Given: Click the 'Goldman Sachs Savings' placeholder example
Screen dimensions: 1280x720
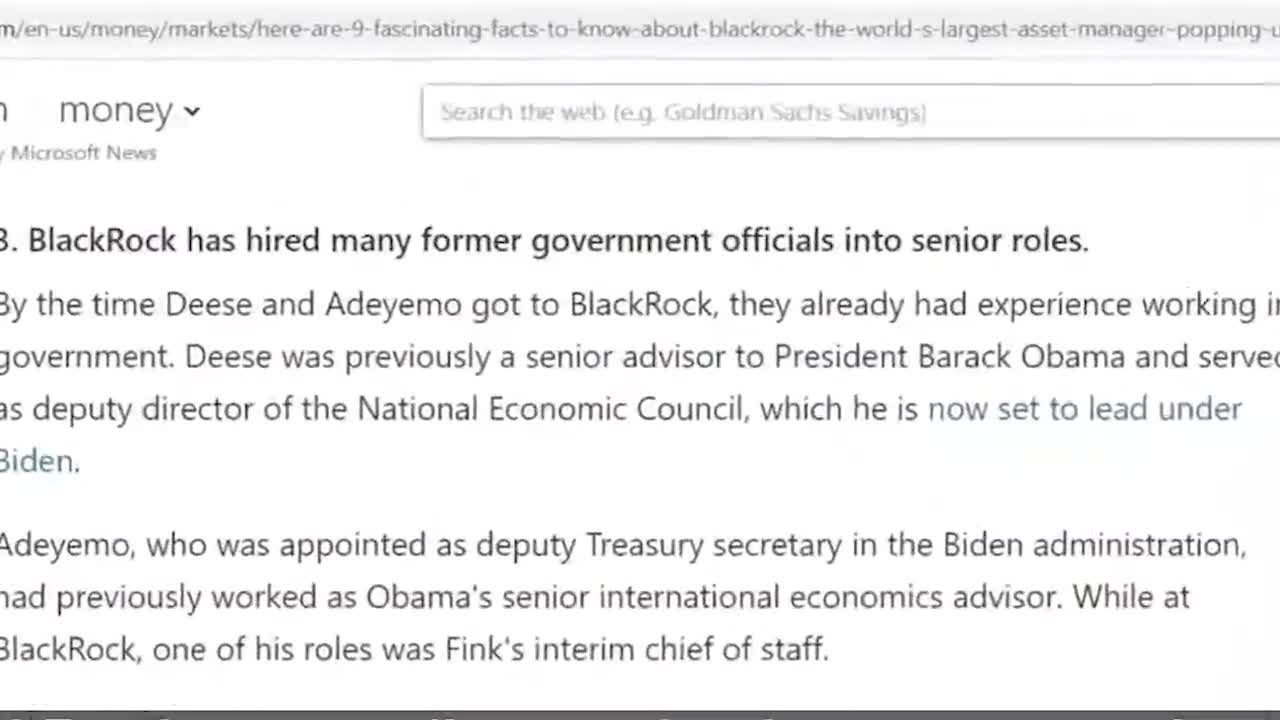Looking at the screenshot, I should coord(794,112).
